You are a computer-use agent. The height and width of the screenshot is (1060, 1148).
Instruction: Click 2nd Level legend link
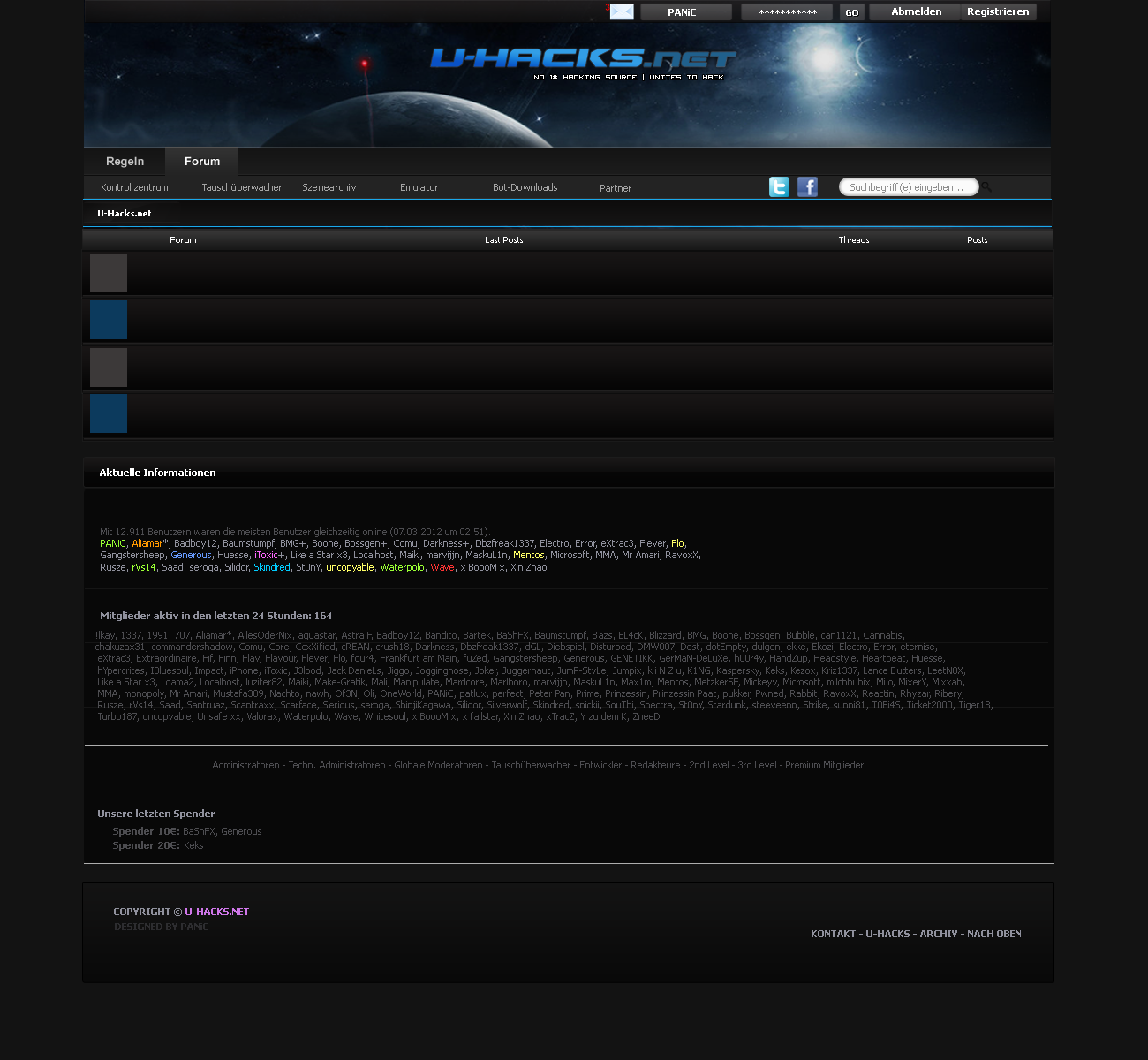coord(709,765)
